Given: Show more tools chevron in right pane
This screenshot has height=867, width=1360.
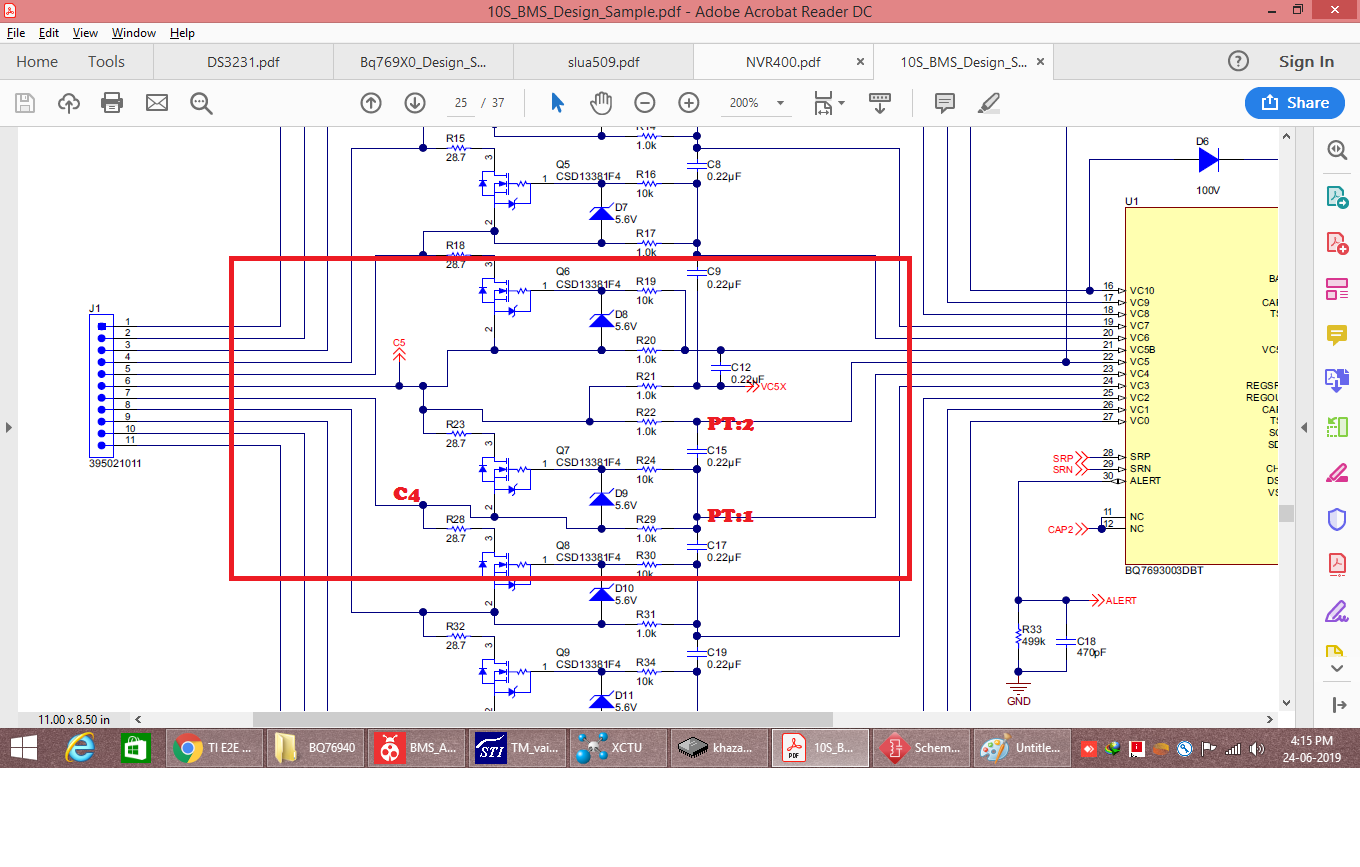Looking at the screenshot, I should point(1337,667).
